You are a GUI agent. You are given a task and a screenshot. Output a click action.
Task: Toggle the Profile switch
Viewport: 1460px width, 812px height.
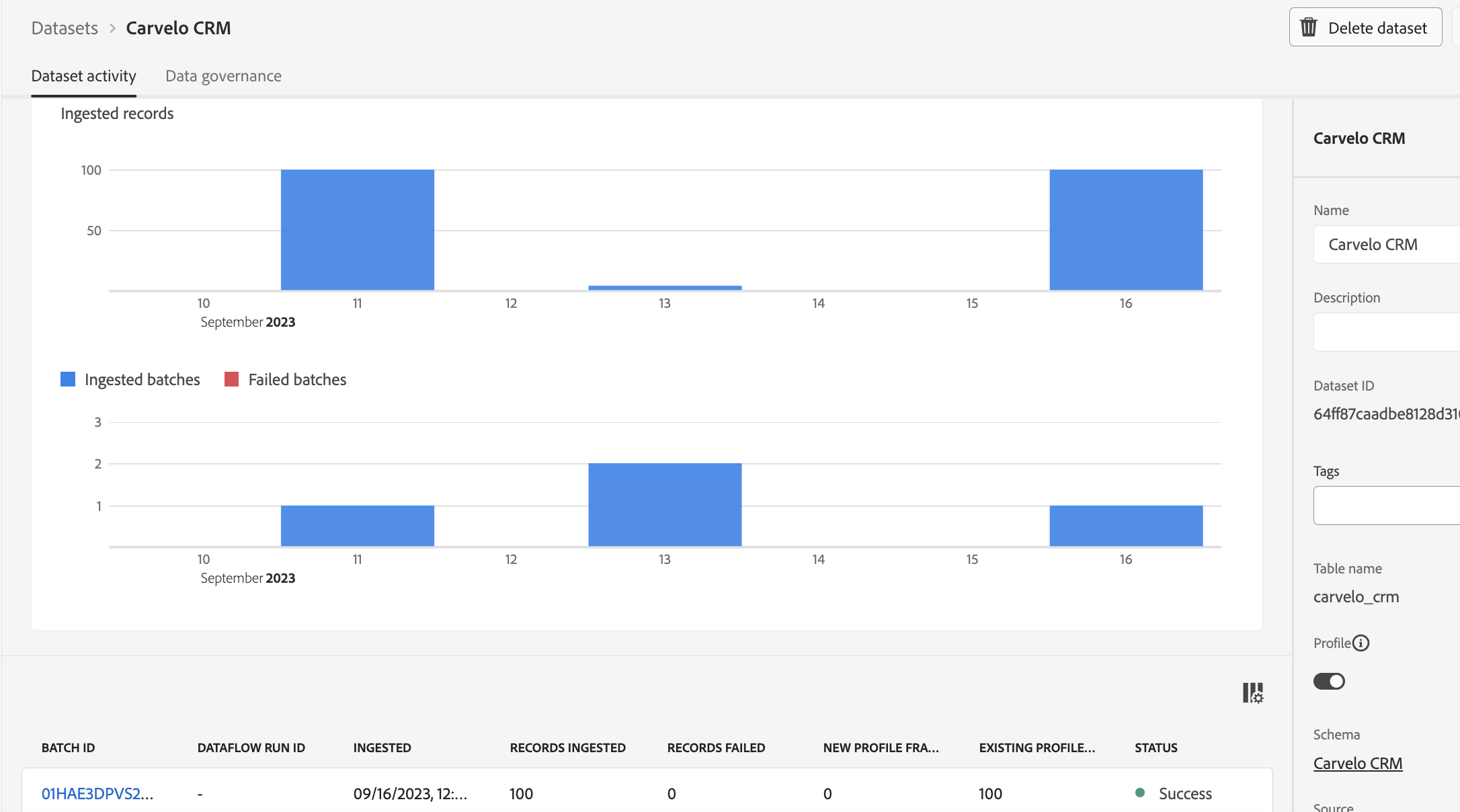click(1329, 682)
